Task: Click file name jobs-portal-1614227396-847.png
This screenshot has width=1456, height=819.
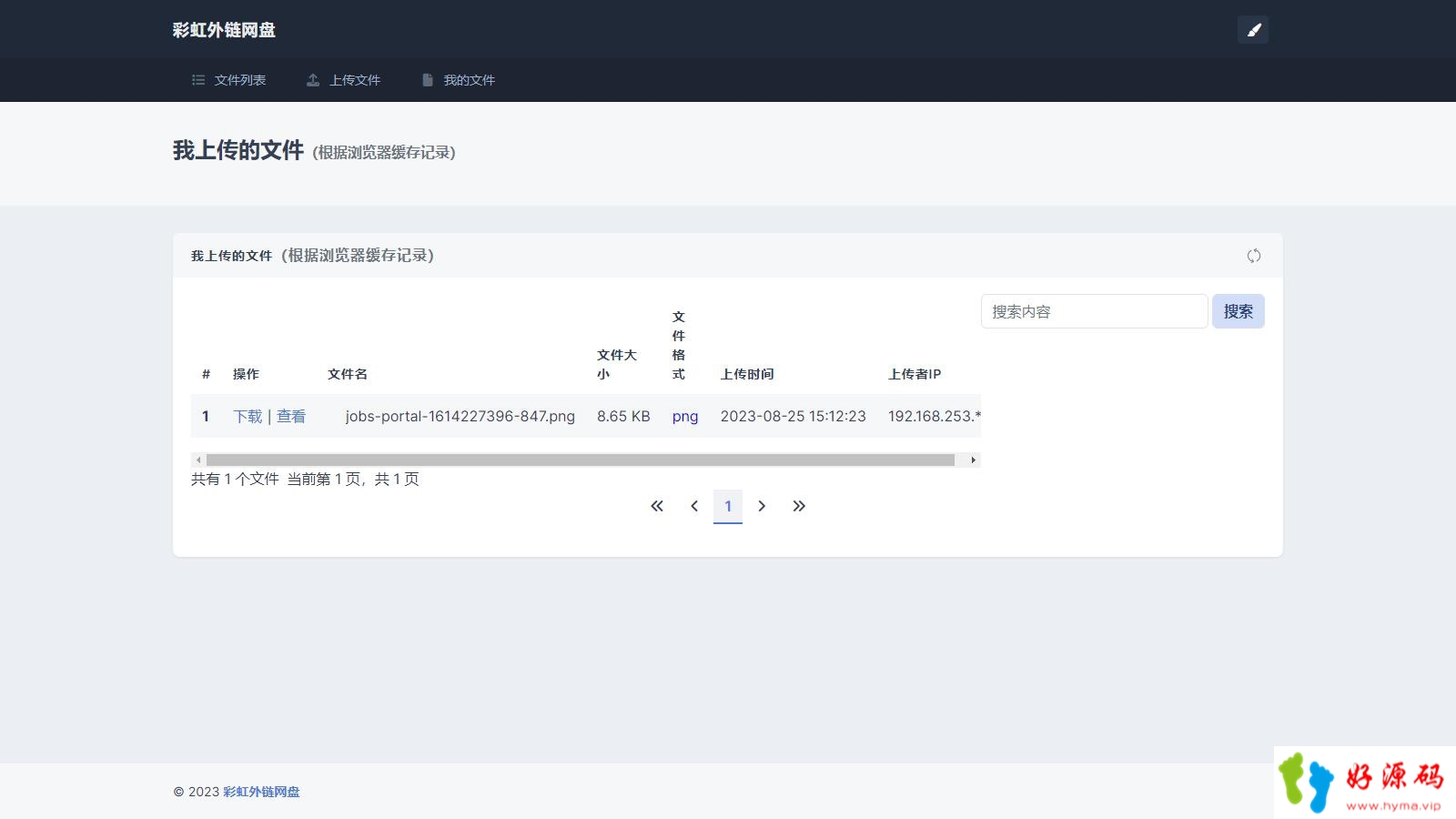Action: click(460, 416)
